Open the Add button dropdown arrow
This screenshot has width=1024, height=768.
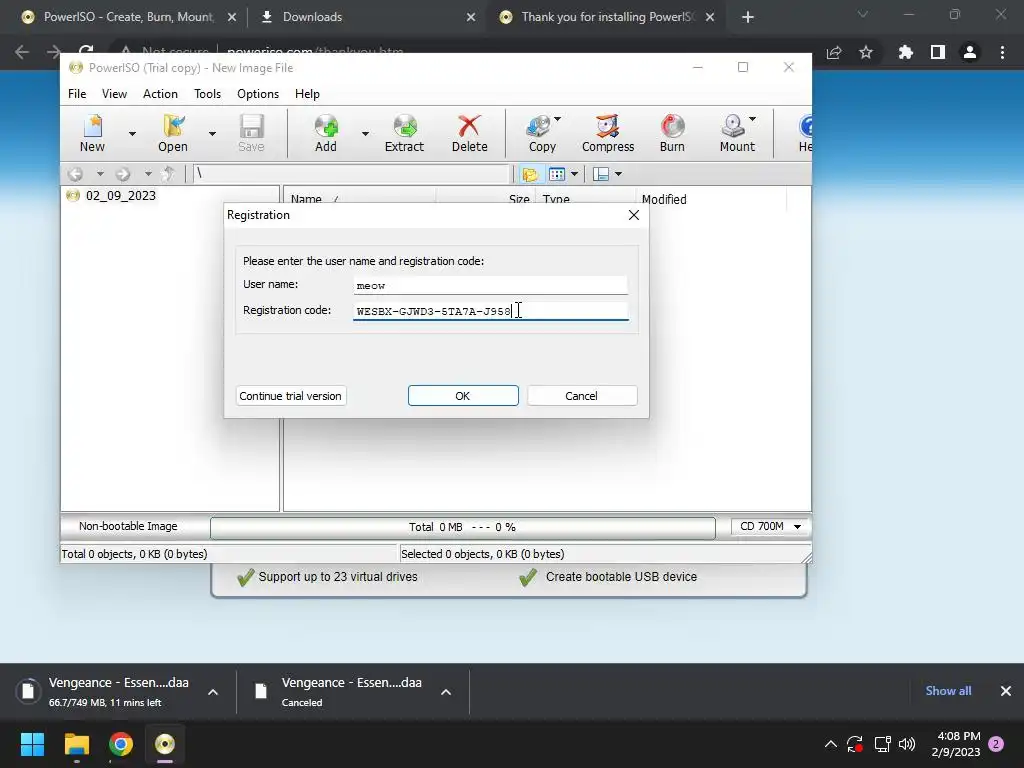pyautogui.click(x=365, y=134)
